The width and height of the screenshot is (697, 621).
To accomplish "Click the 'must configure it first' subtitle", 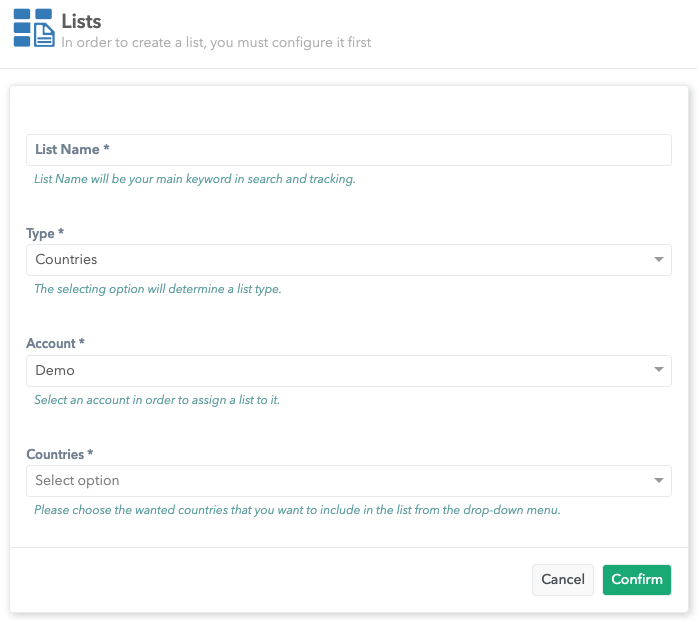I will point(216,43).
